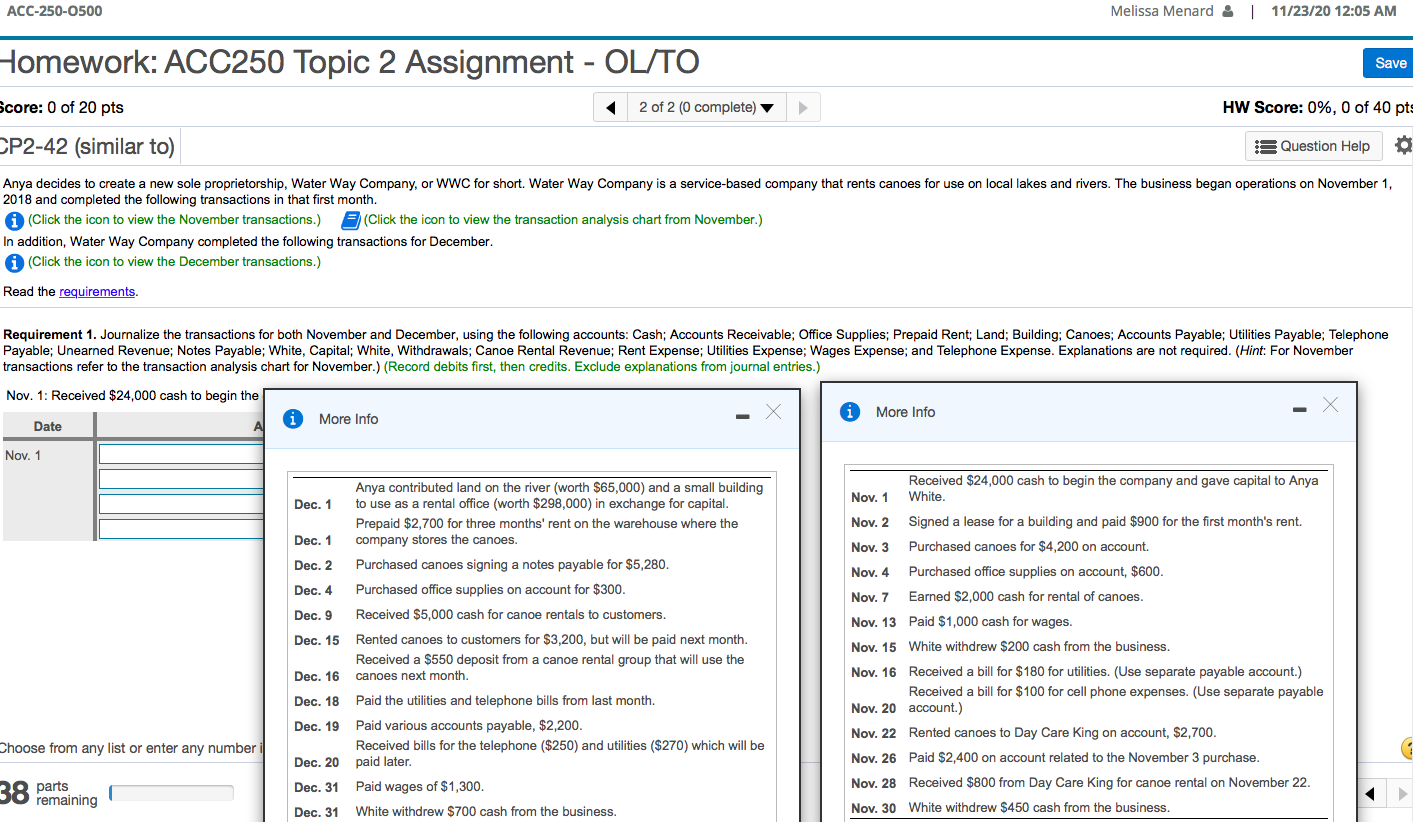Click the back arrow at the bottom right
1413x823 pixels.
coord(1370,793)
